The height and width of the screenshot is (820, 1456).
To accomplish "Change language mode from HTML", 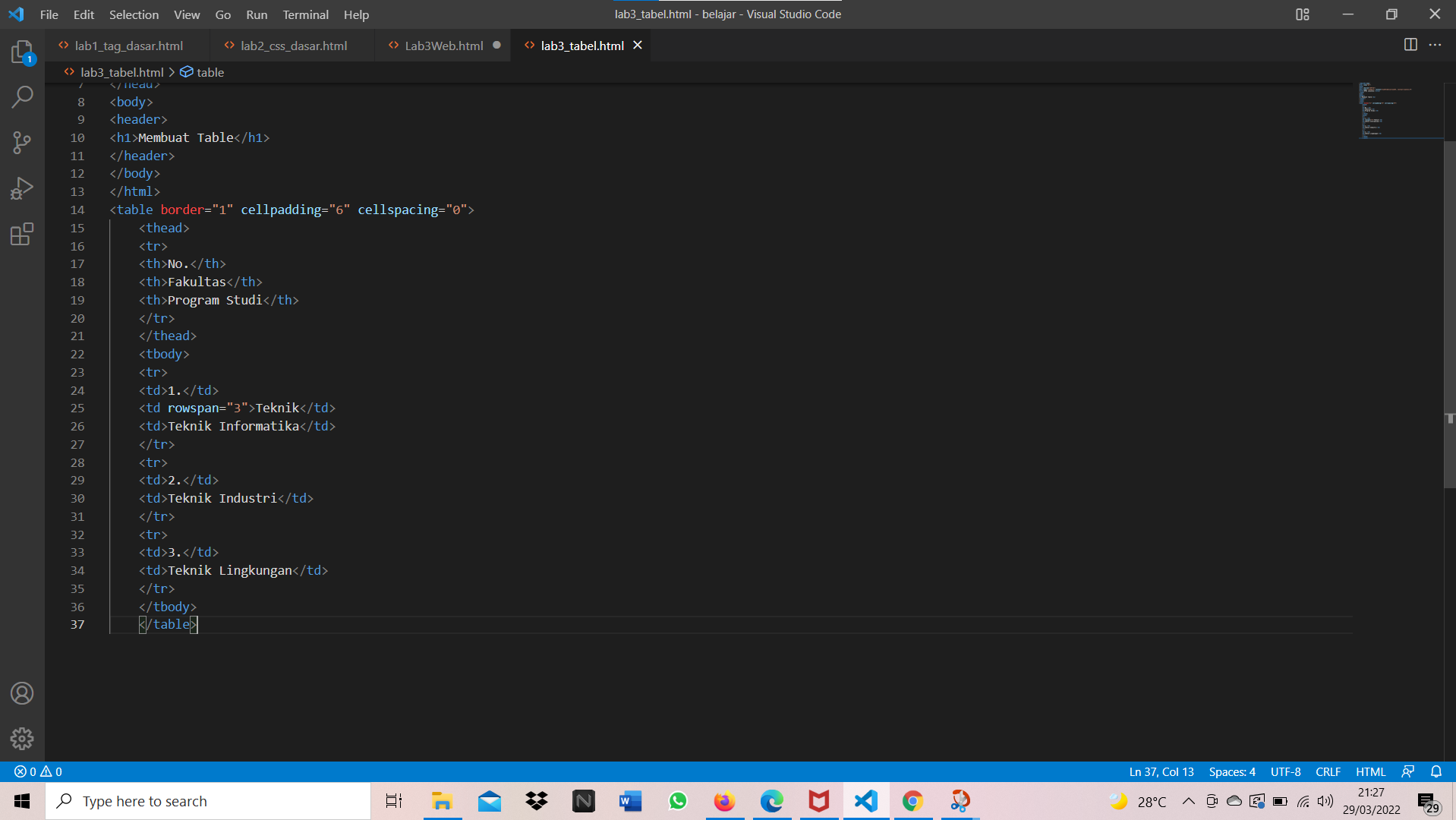I will [x=1370, y=771].
